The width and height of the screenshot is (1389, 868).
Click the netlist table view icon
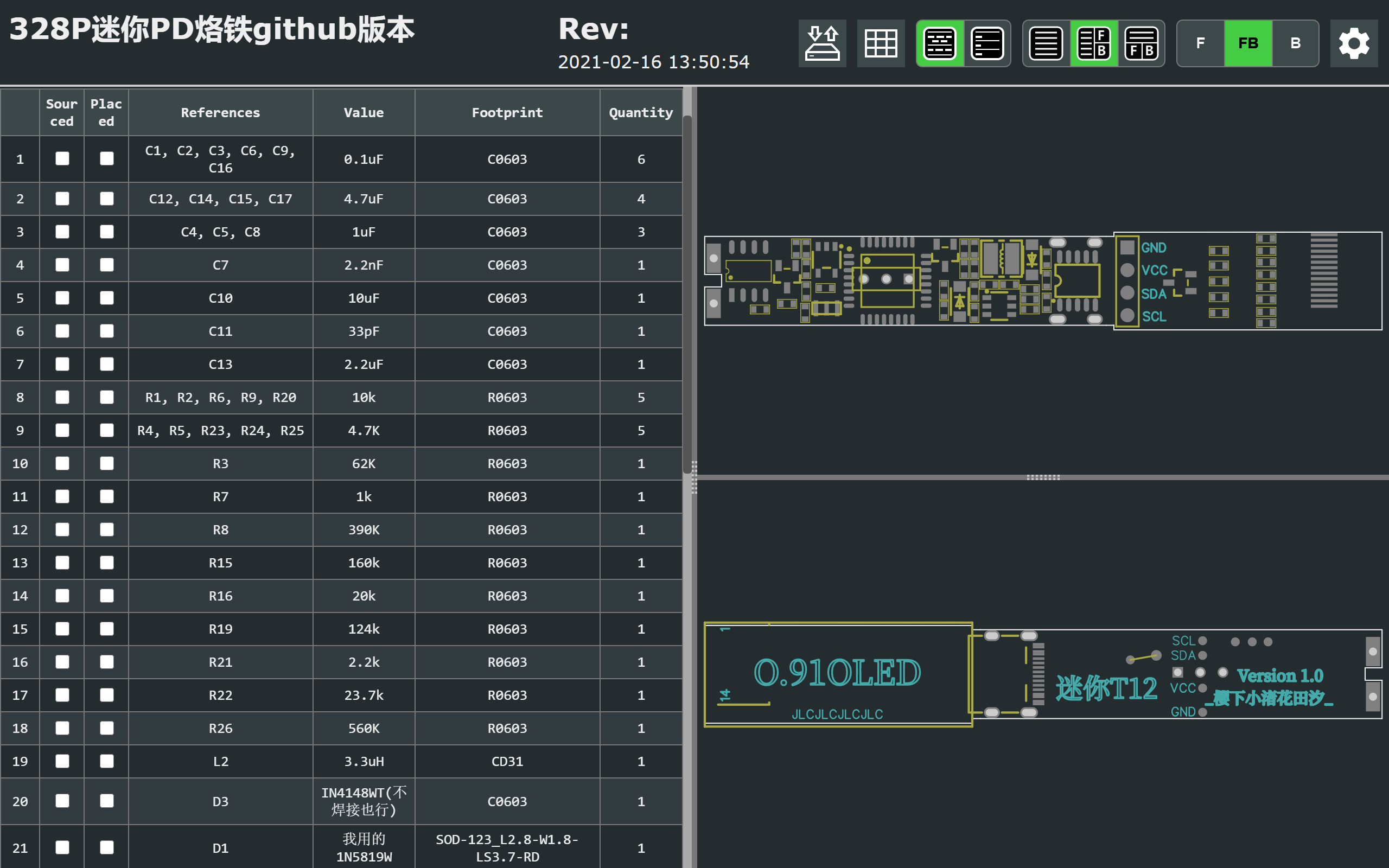tap(881, 43)
